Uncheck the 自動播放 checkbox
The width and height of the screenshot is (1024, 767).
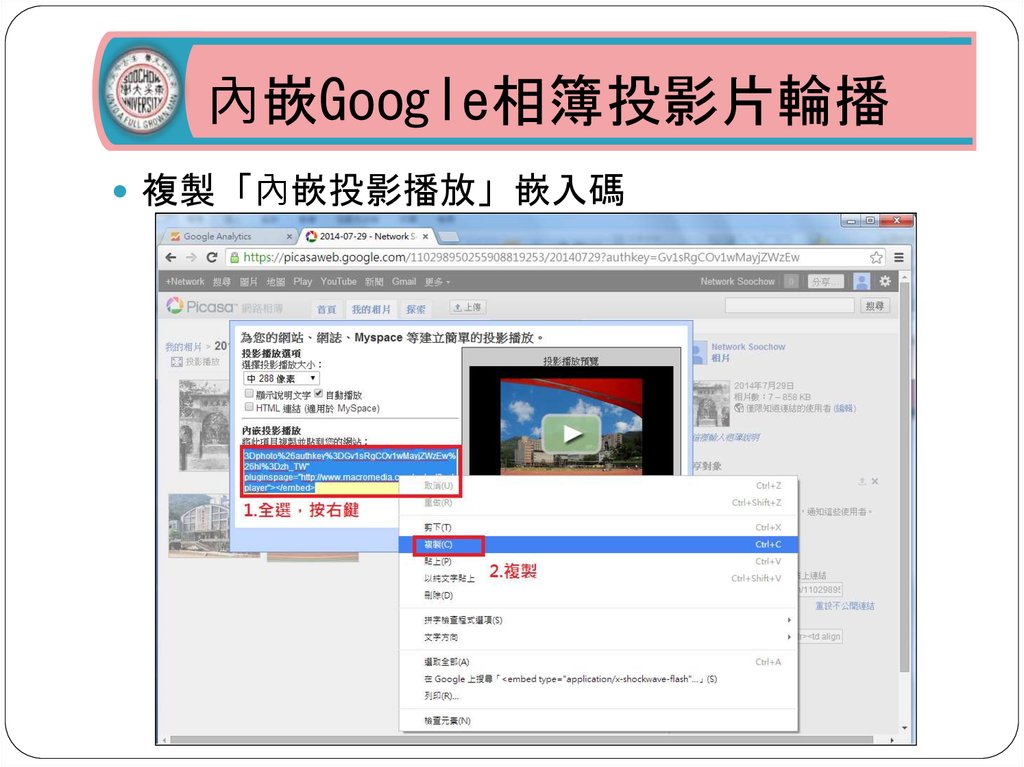319,394
